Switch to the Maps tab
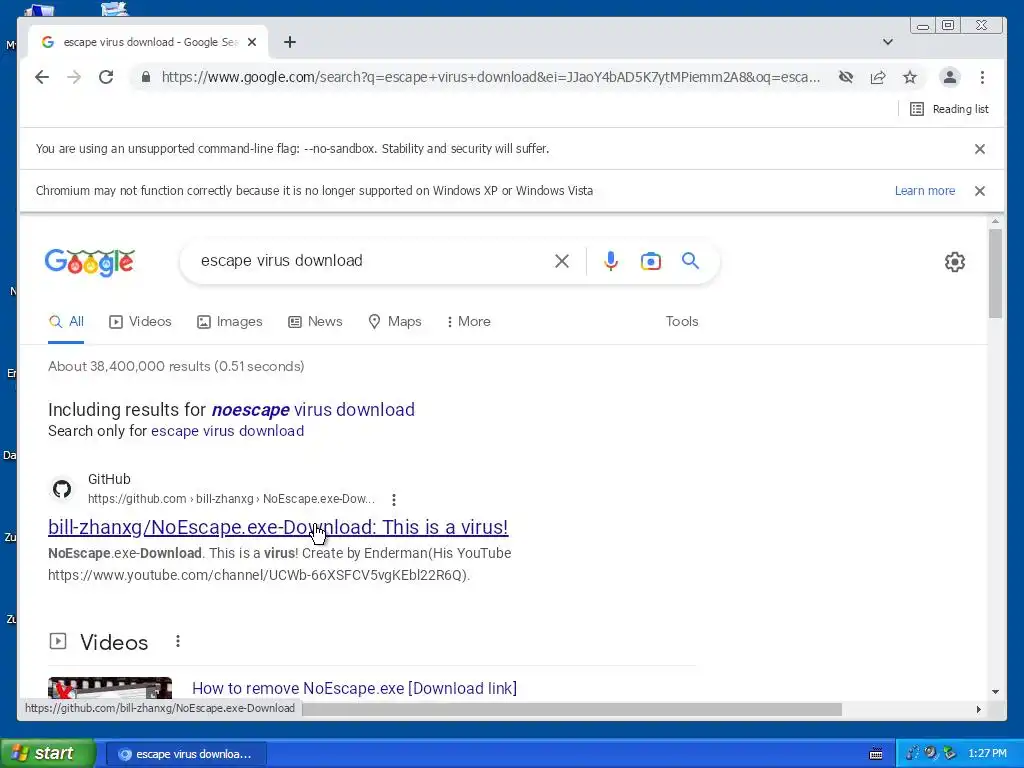 394,321
